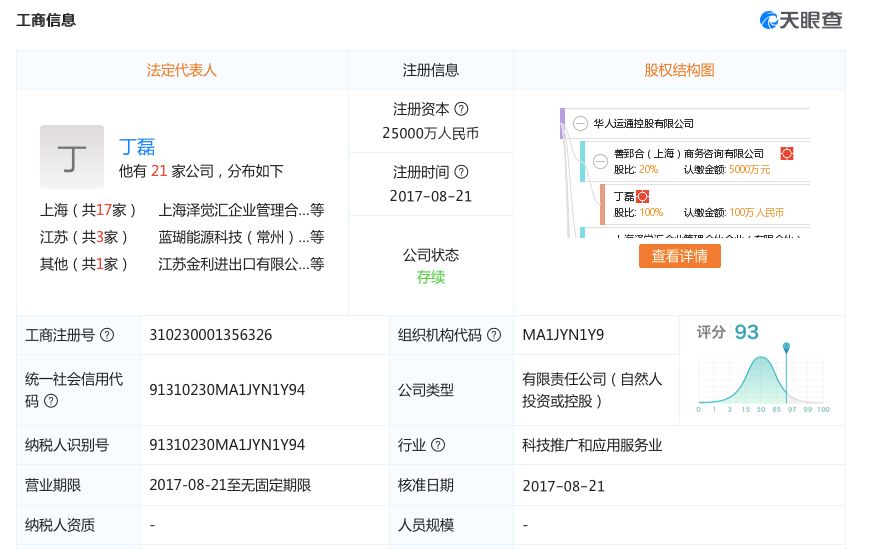
Task: Click the score number 93
Action: point(747,332)
